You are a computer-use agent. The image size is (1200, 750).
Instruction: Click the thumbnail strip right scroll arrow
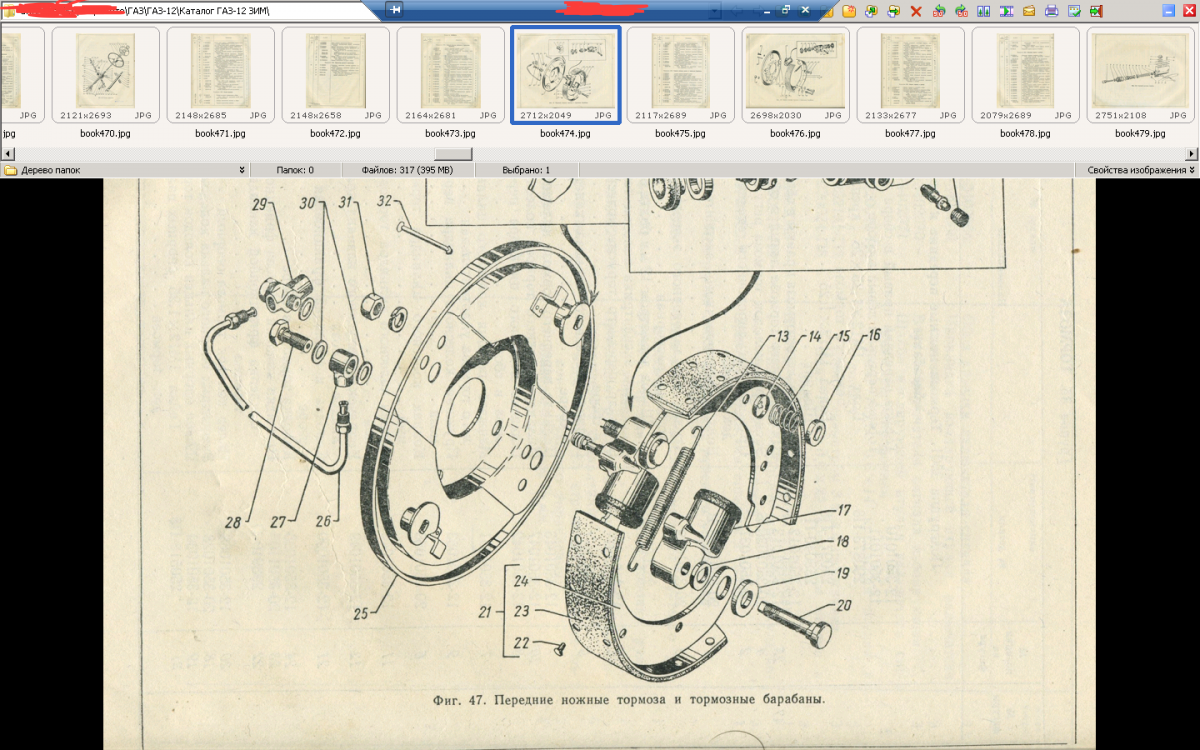point(1192,154)
